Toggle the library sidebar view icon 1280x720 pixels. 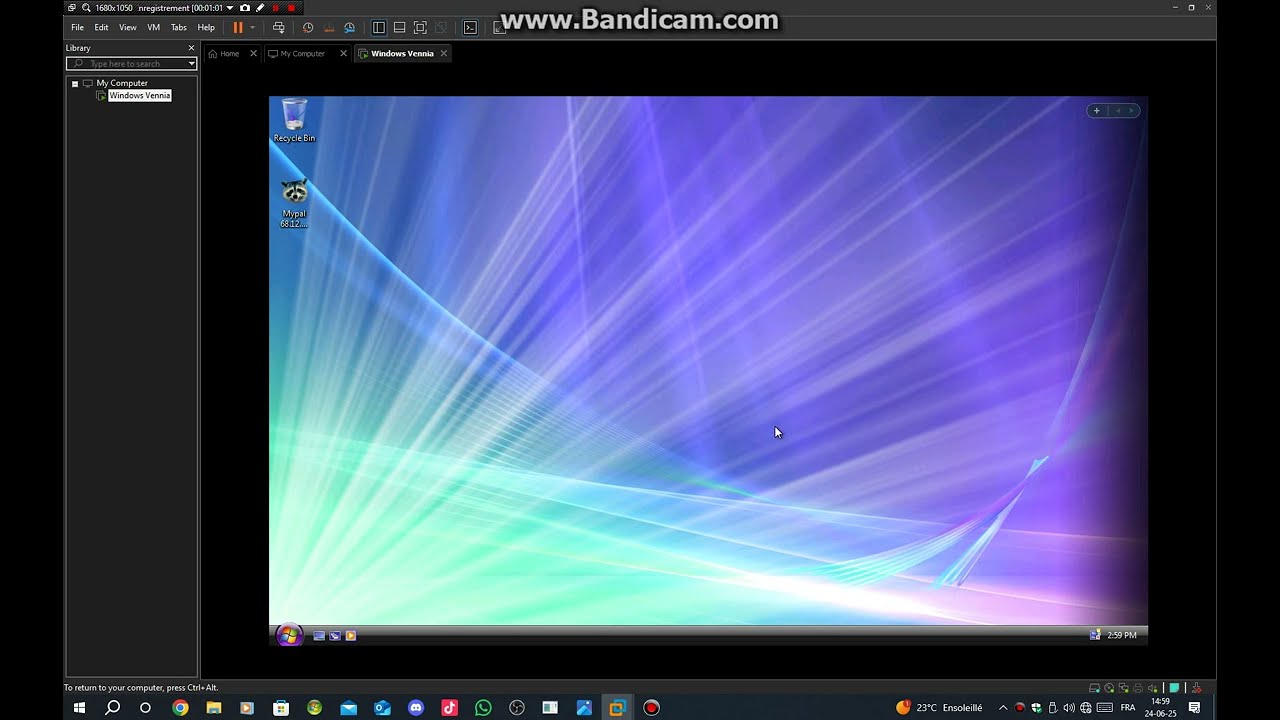(379, 28)
